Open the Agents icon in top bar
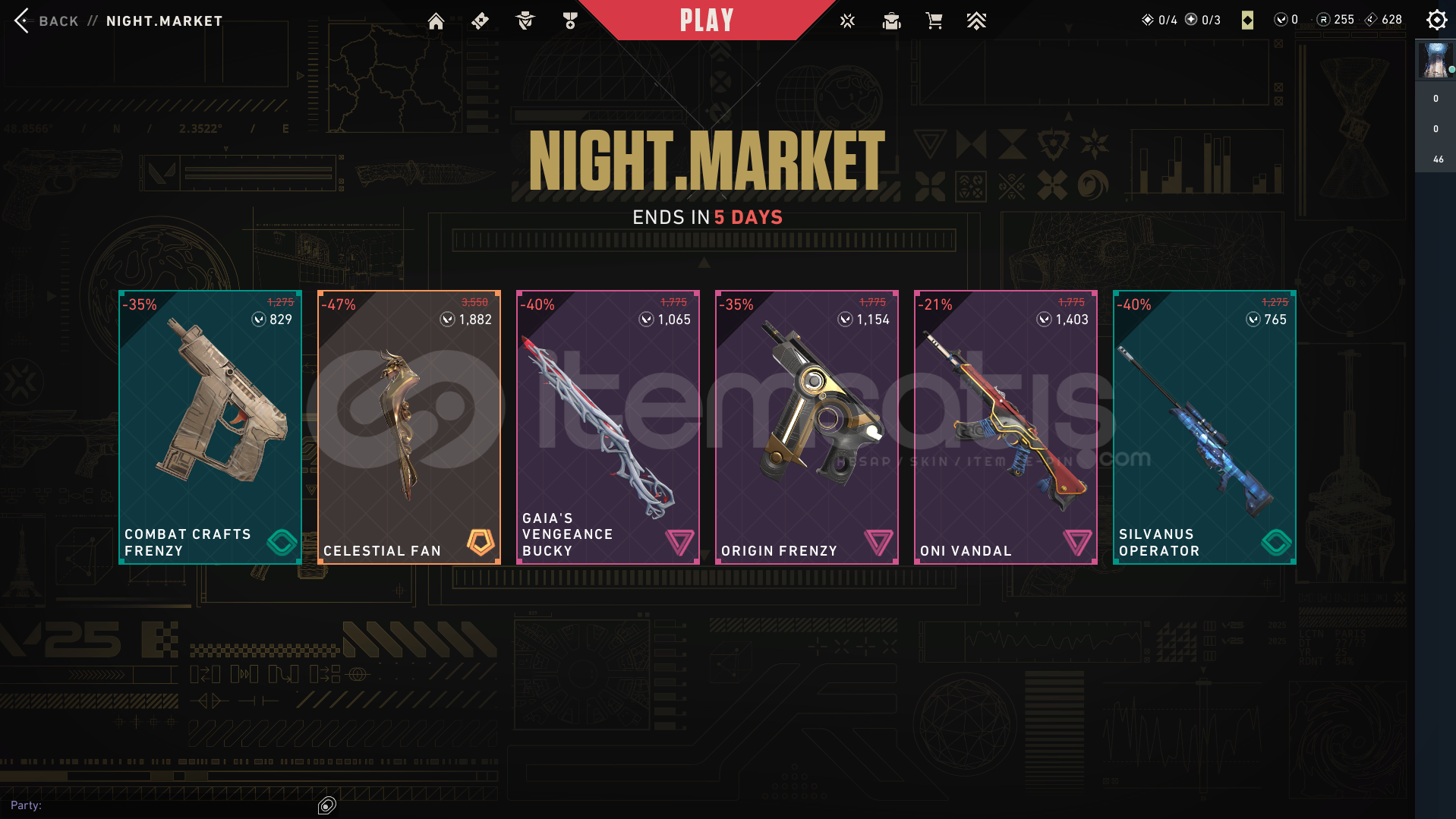The image size is (1456, 819). [x=525, y=21]
